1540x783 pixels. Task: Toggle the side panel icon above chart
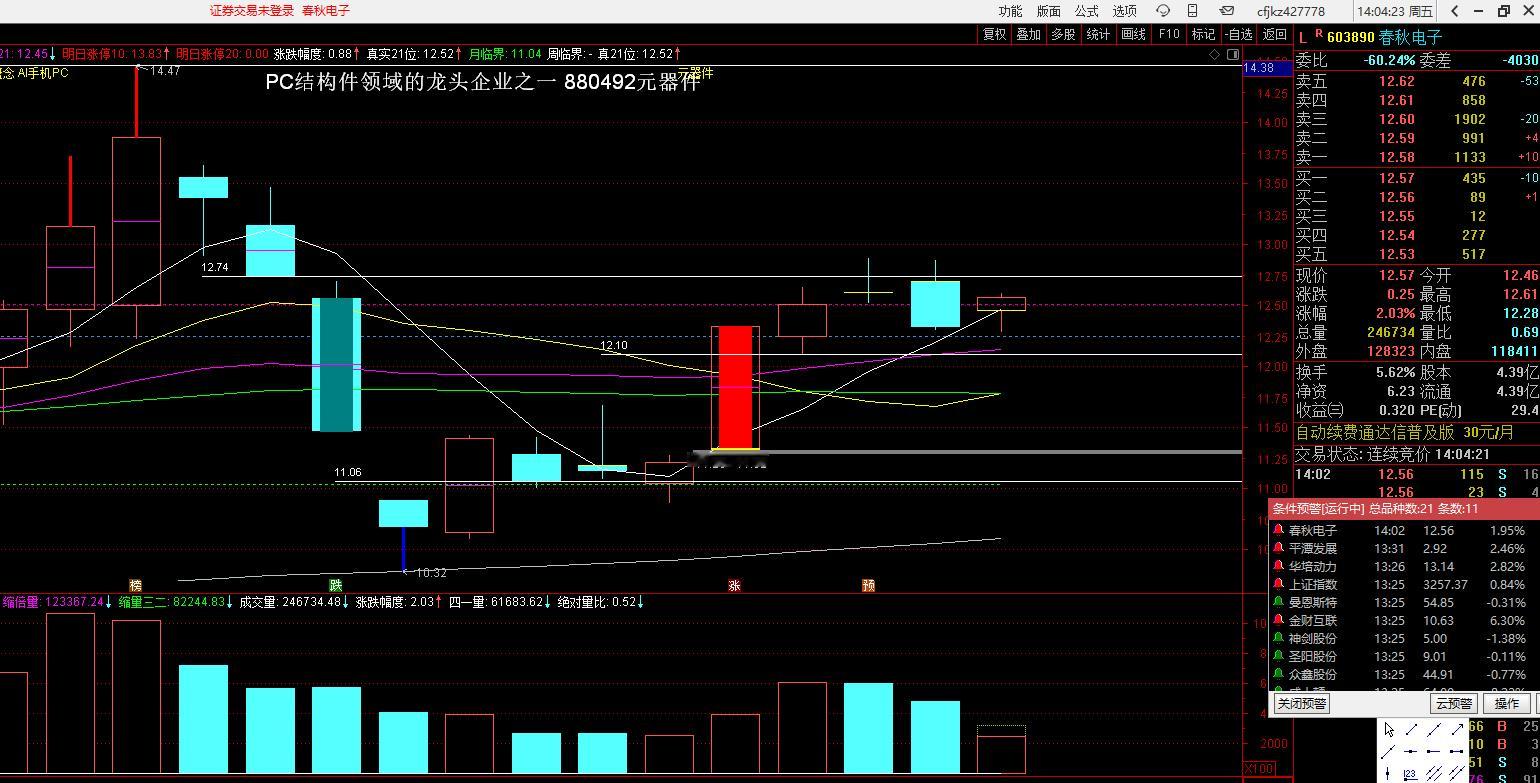coord(1233,54)
